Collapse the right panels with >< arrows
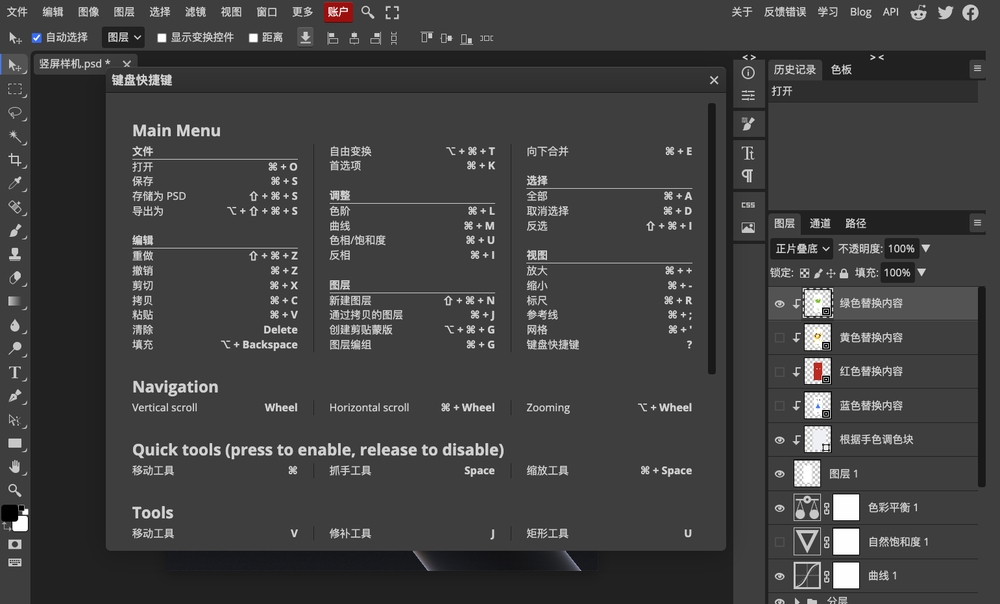The width and height of the screenshot is (1000, 604). [x=877, y=57]
